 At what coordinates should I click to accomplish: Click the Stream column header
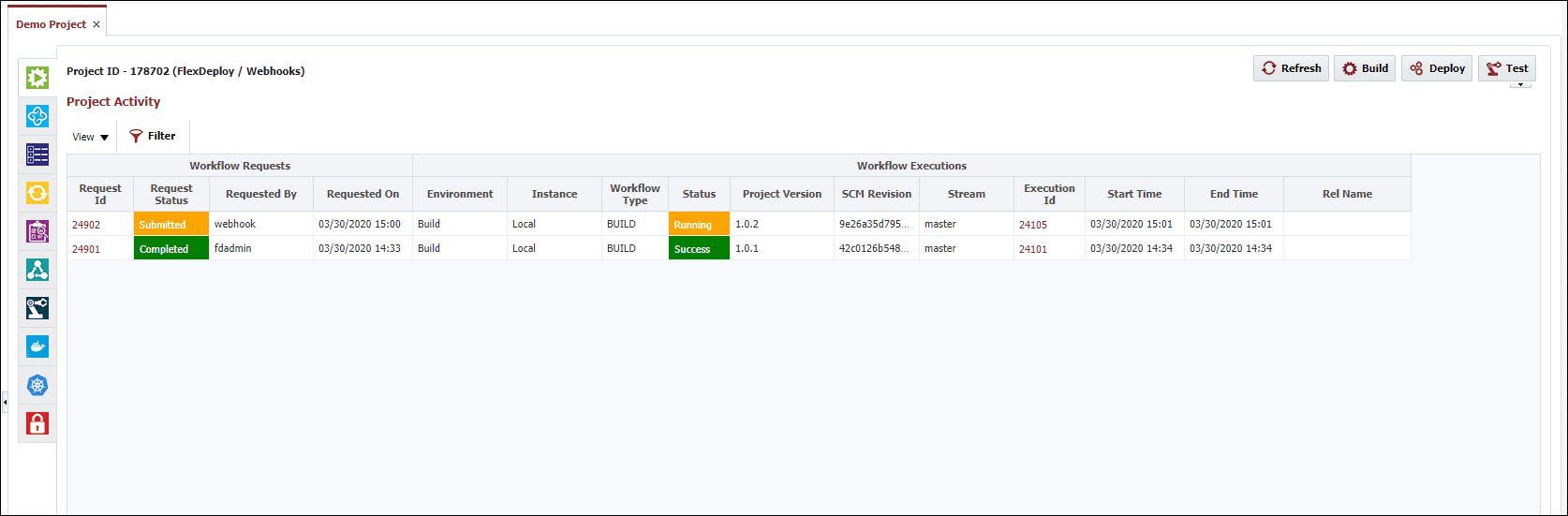point(967,194)
